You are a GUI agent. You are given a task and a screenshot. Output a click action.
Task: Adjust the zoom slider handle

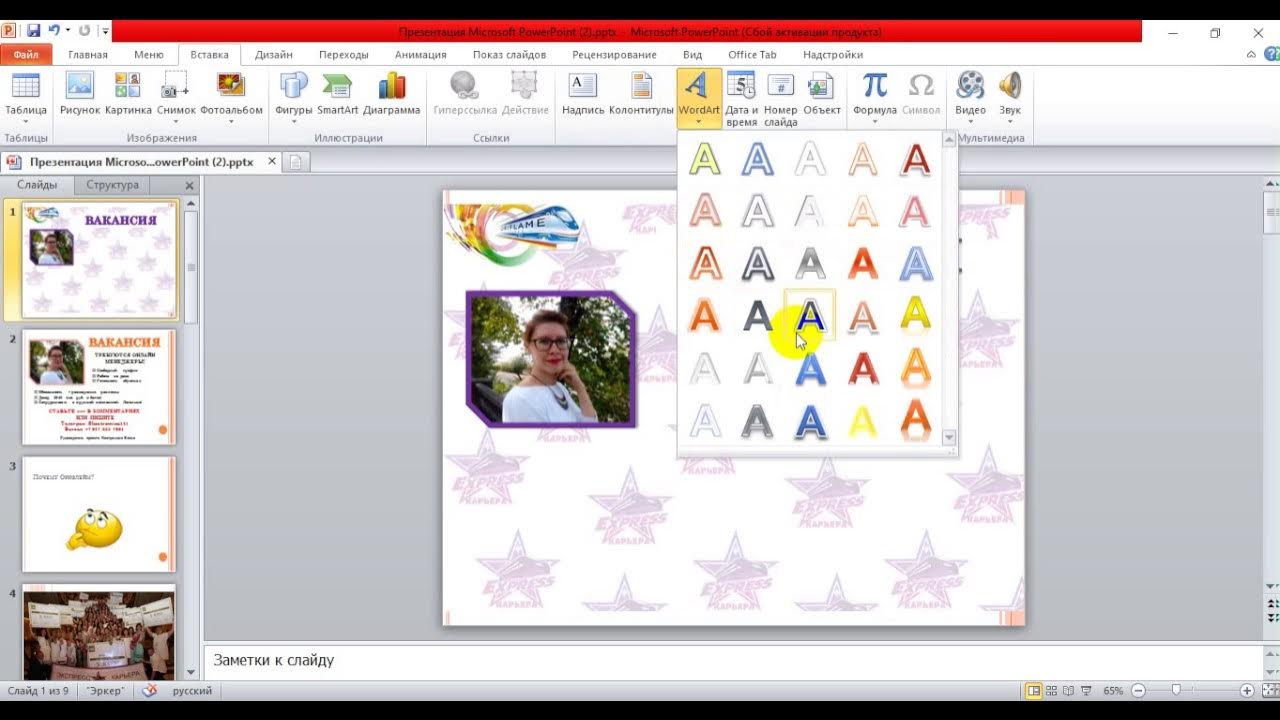click(x=1176, y=691)
